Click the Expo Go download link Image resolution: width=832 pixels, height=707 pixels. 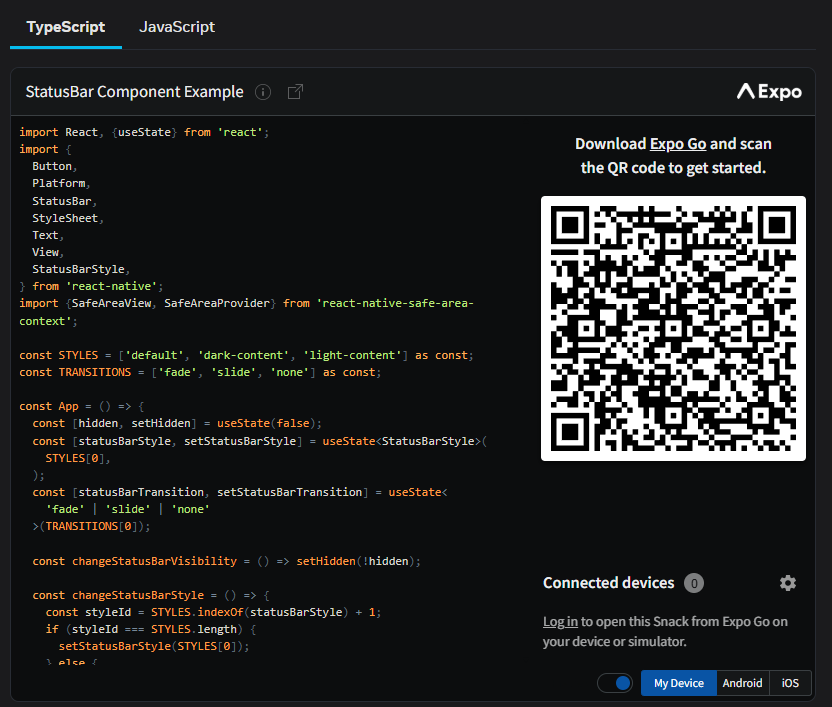point(678,144)
